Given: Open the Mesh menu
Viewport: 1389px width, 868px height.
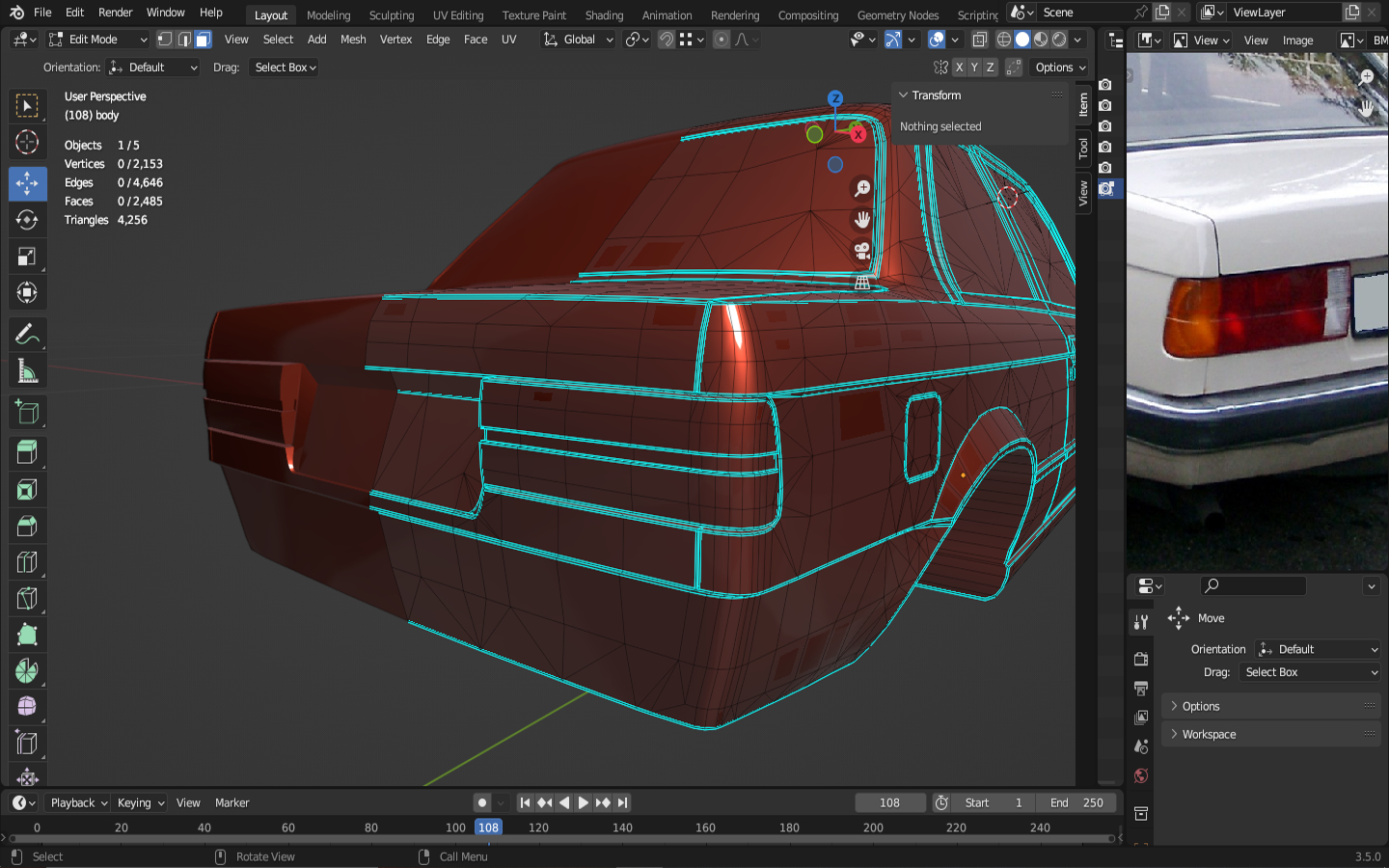Looking at the screenshot, I should [x=353, y=40].
